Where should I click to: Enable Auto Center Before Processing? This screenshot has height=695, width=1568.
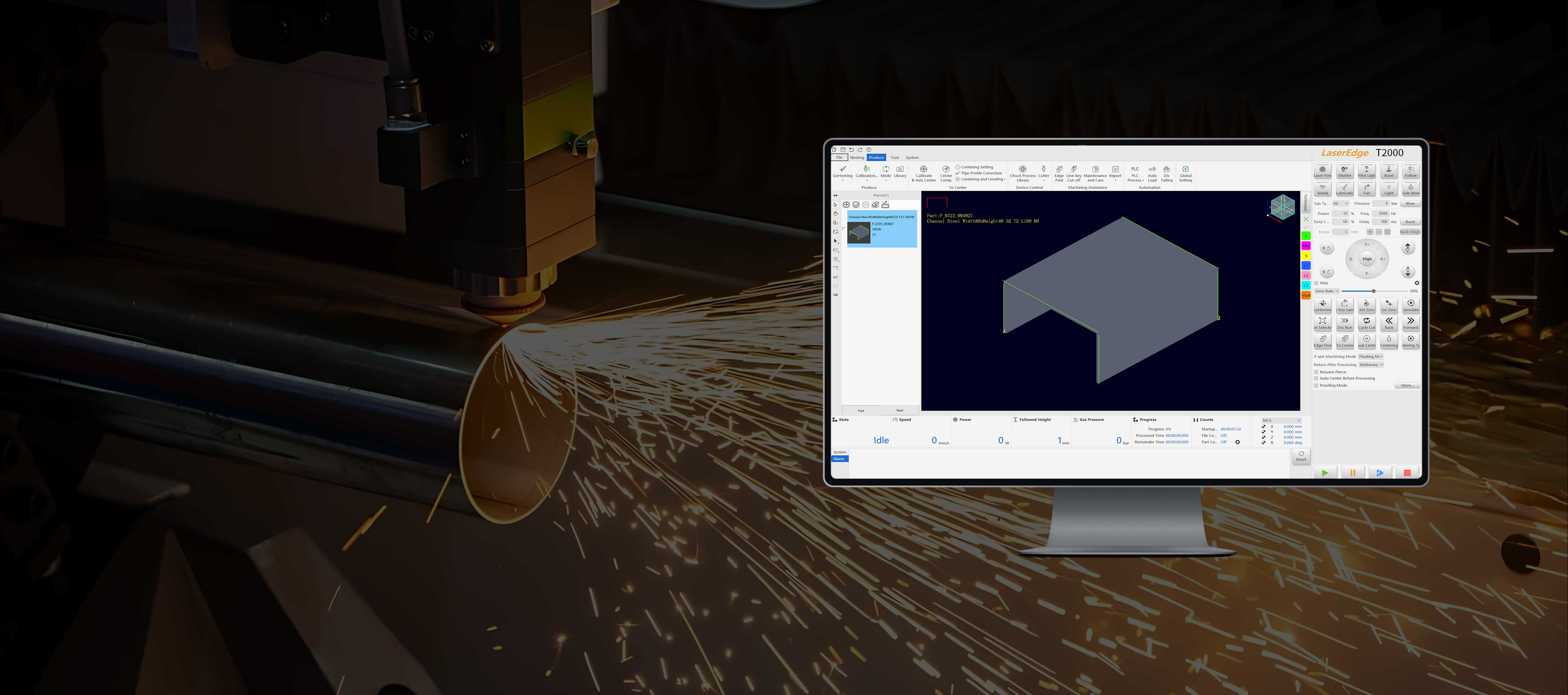coord(1317,378)
